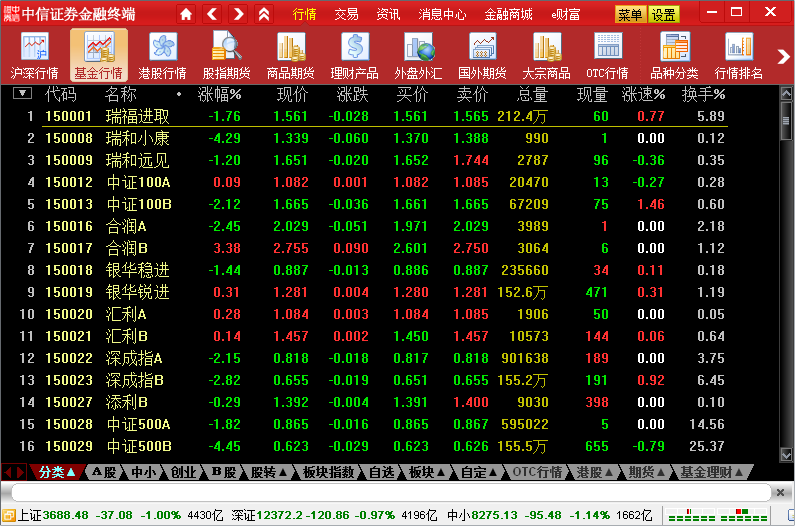Click the vertical scrollbar thumb

click(786, 121)
